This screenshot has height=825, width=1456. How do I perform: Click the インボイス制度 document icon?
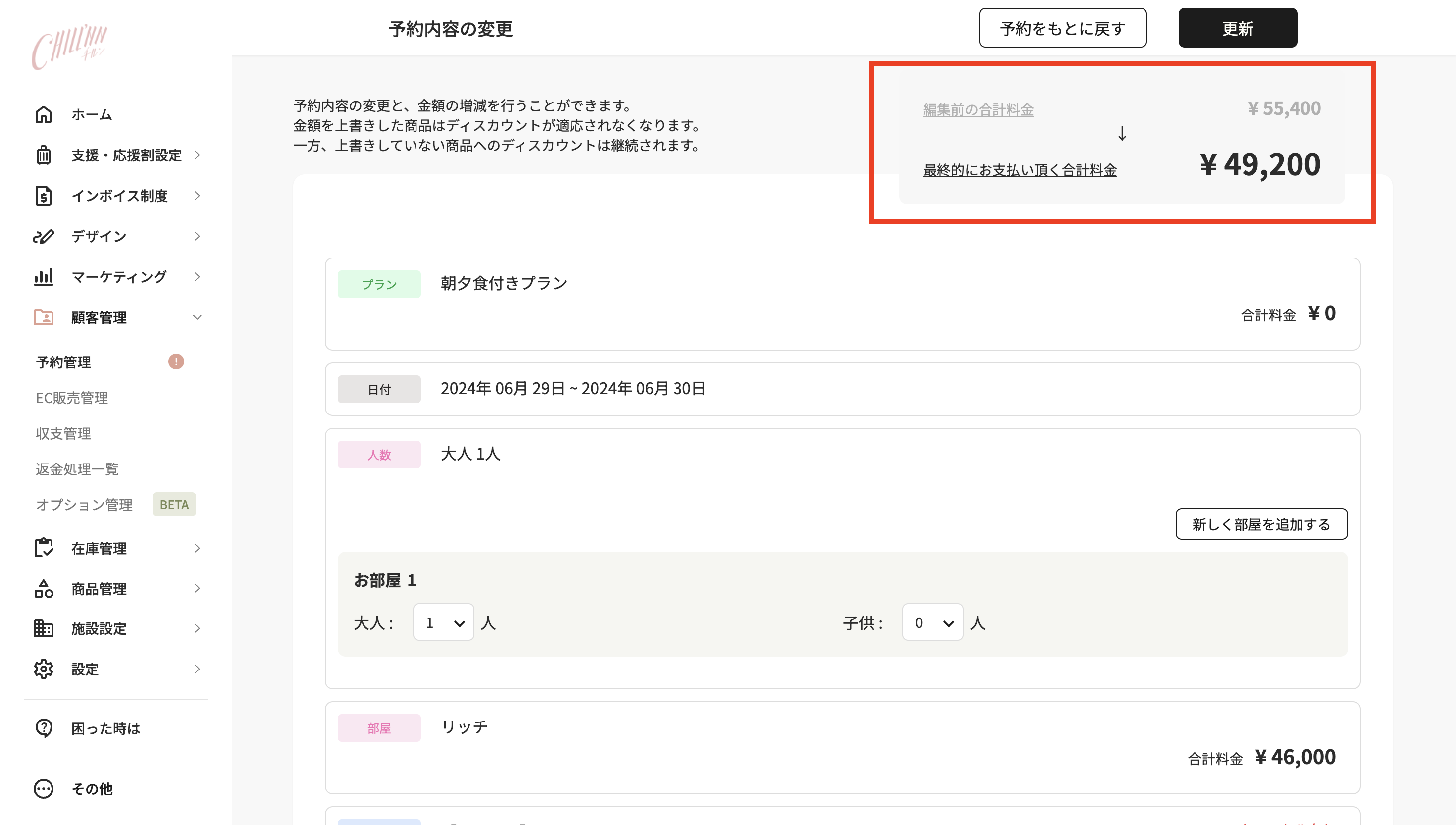44,196
